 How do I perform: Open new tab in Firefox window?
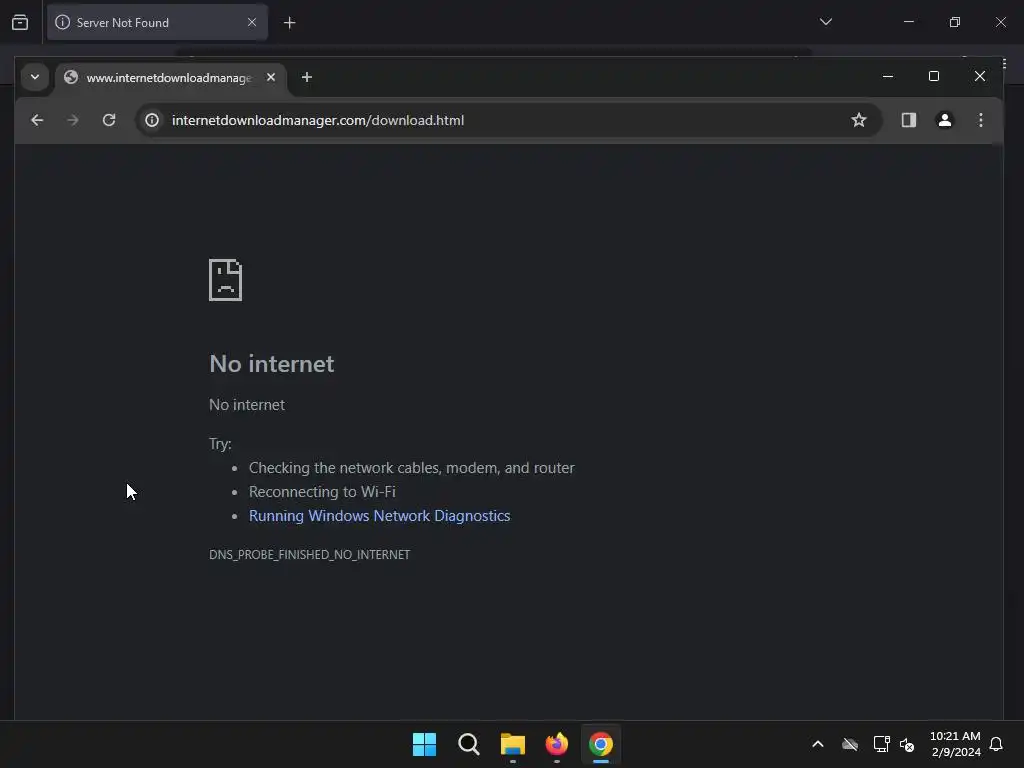pyautogui.click(x=289, y=23)
